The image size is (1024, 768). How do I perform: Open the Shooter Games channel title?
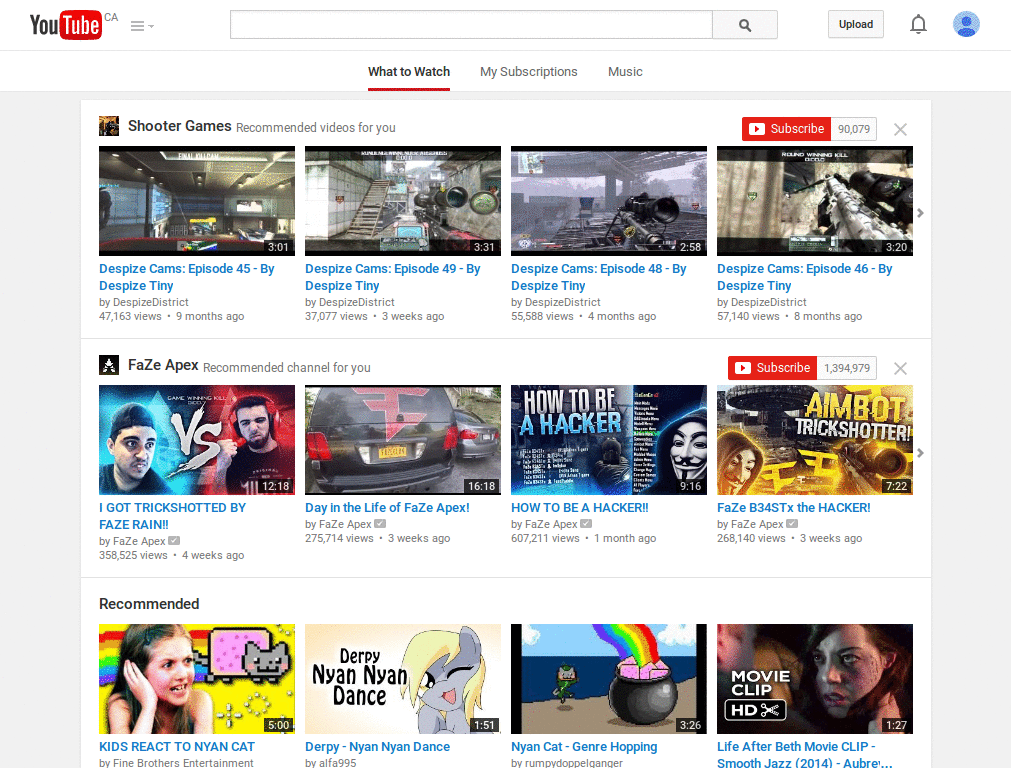(180, 126)
